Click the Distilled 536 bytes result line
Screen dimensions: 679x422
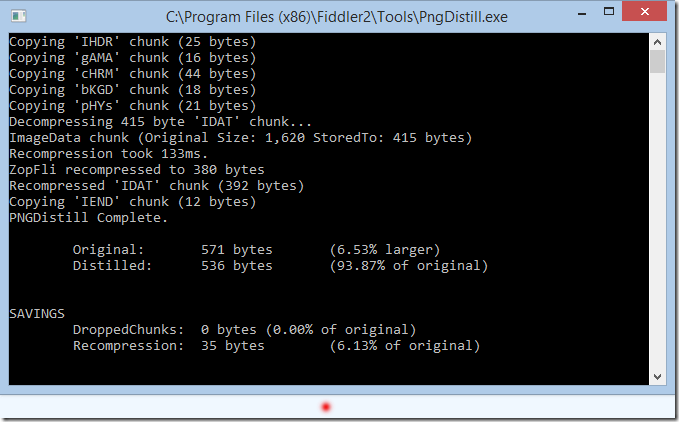click(280, 266)
